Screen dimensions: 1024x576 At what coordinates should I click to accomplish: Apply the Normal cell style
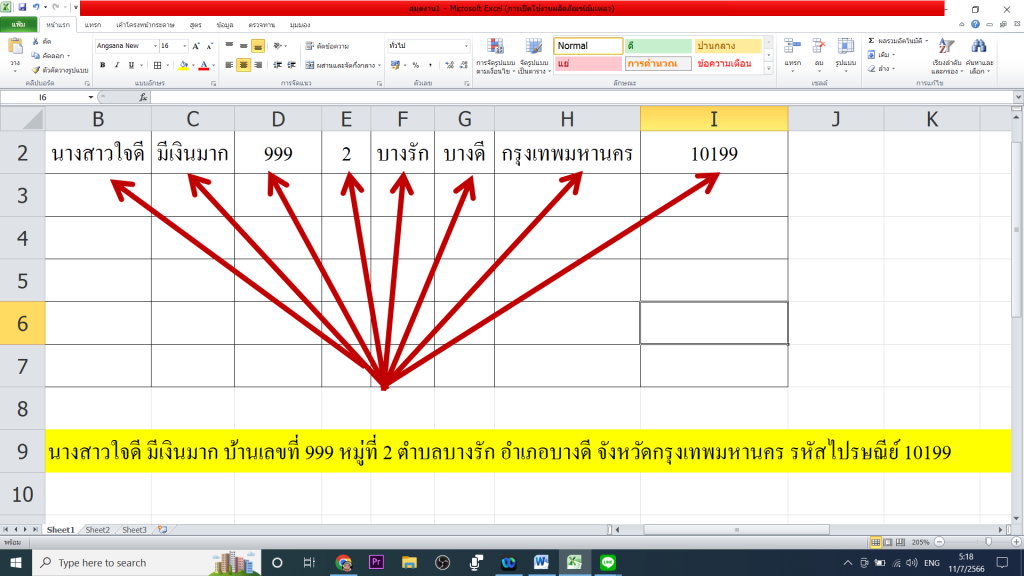(588, 46)
